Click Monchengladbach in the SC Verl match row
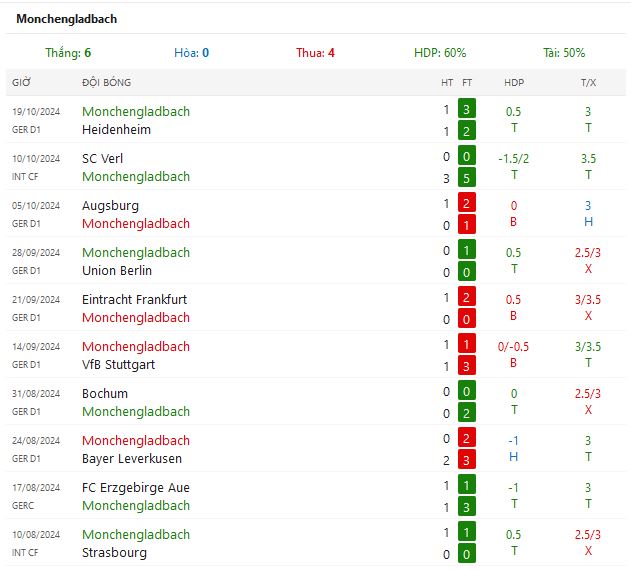 (x=136, y=177)
